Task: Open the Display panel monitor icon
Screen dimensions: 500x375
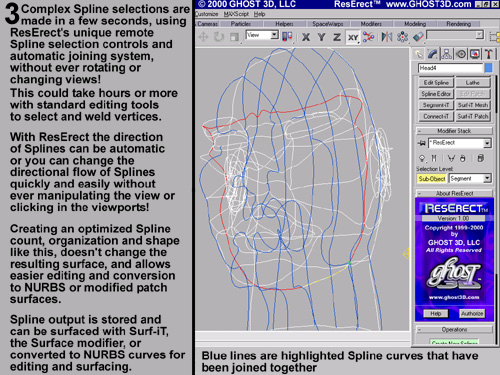Action: tap(475, 54)
